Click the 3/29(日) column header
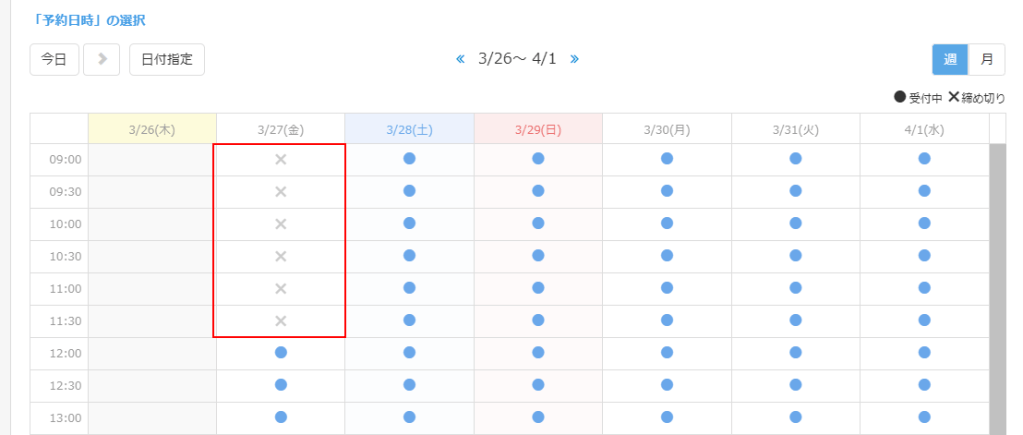This screenshot has width=1023, height=435. tap(538, 129)
